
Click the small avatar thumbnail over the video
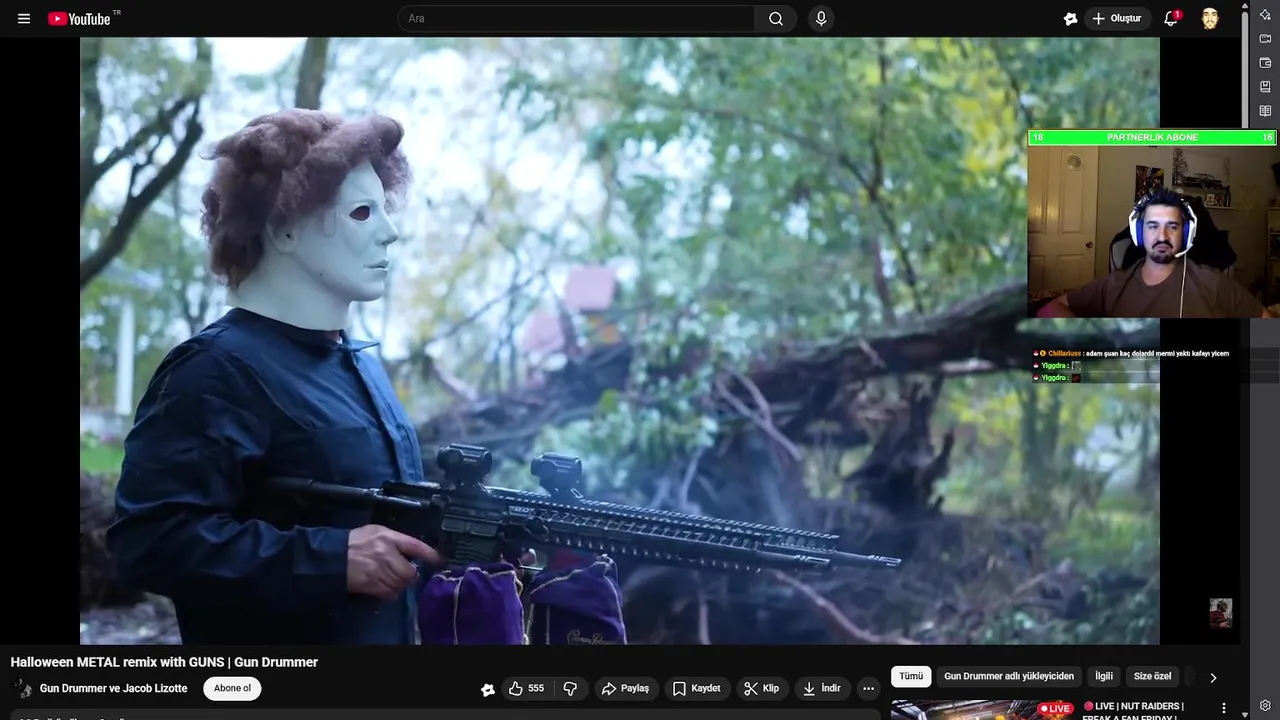[1220, 612]
